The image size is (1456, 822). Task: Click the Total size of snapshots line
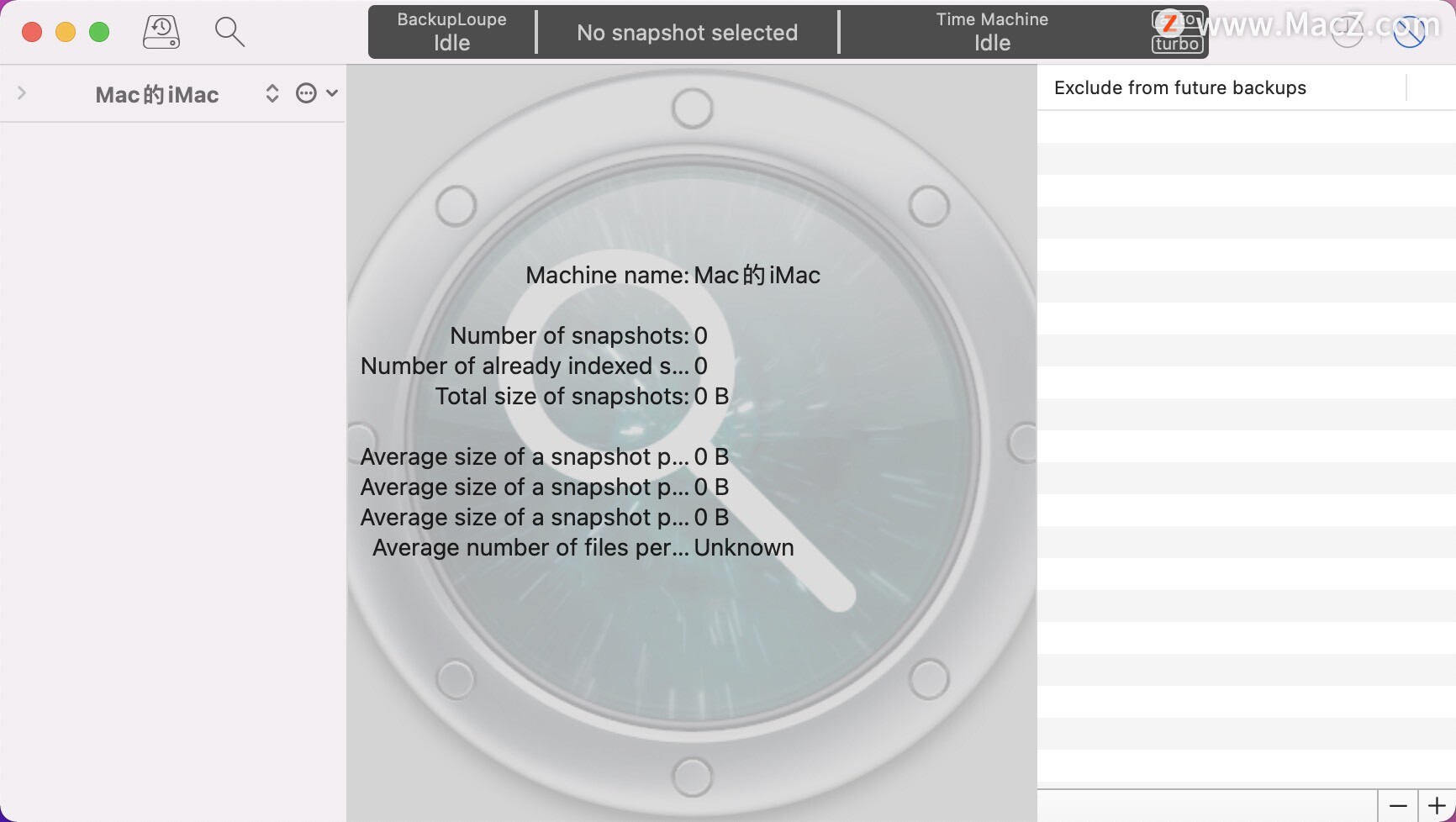pos(582,396)
